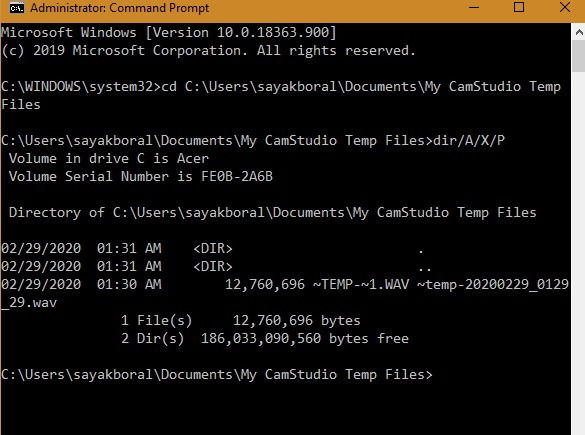This screenshot has width=585, height=435.
Task: Close the Administrator Command Prompt window
Action: pyautogui.click(x=564, y=7)
